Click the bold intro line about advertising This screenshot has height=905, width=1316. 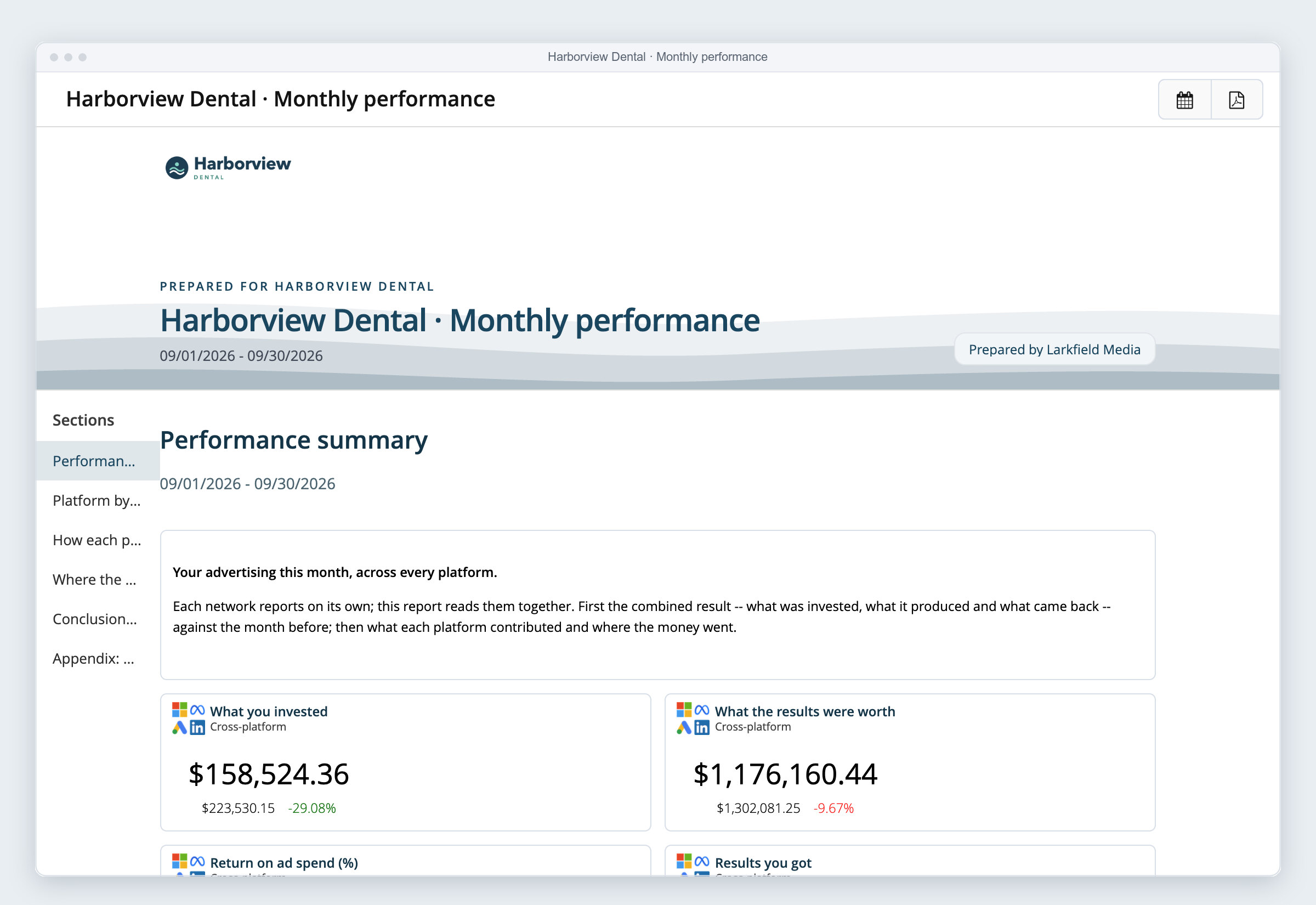coord(335,573)
